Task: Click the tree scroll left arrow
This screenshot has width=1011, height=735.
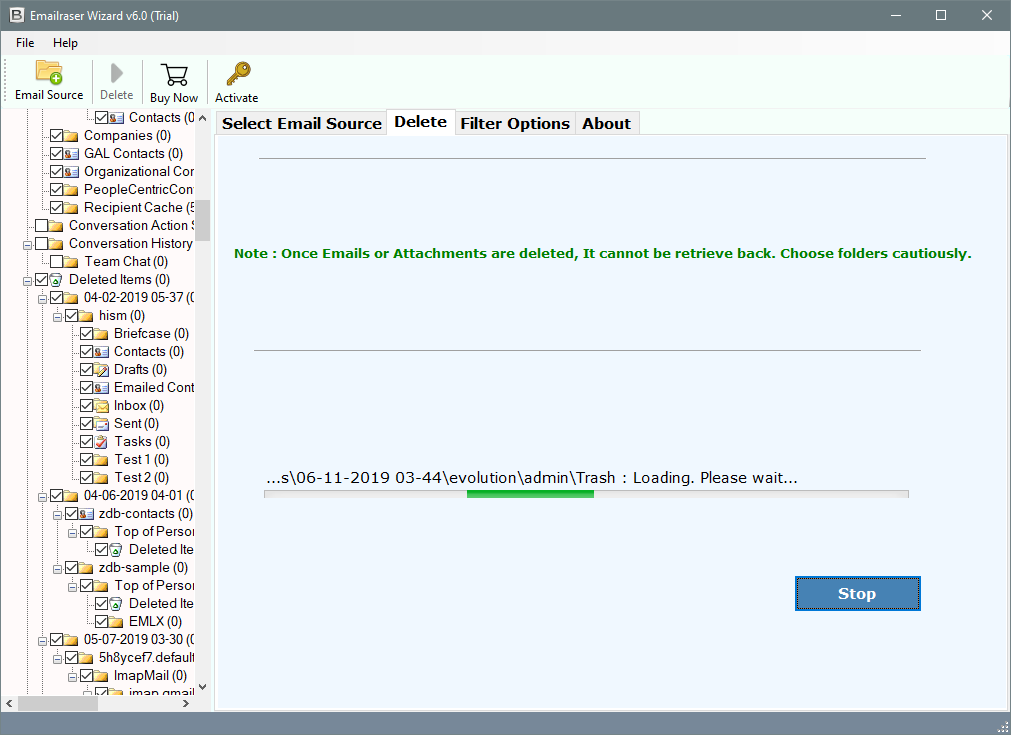Action: pos(9,703)
